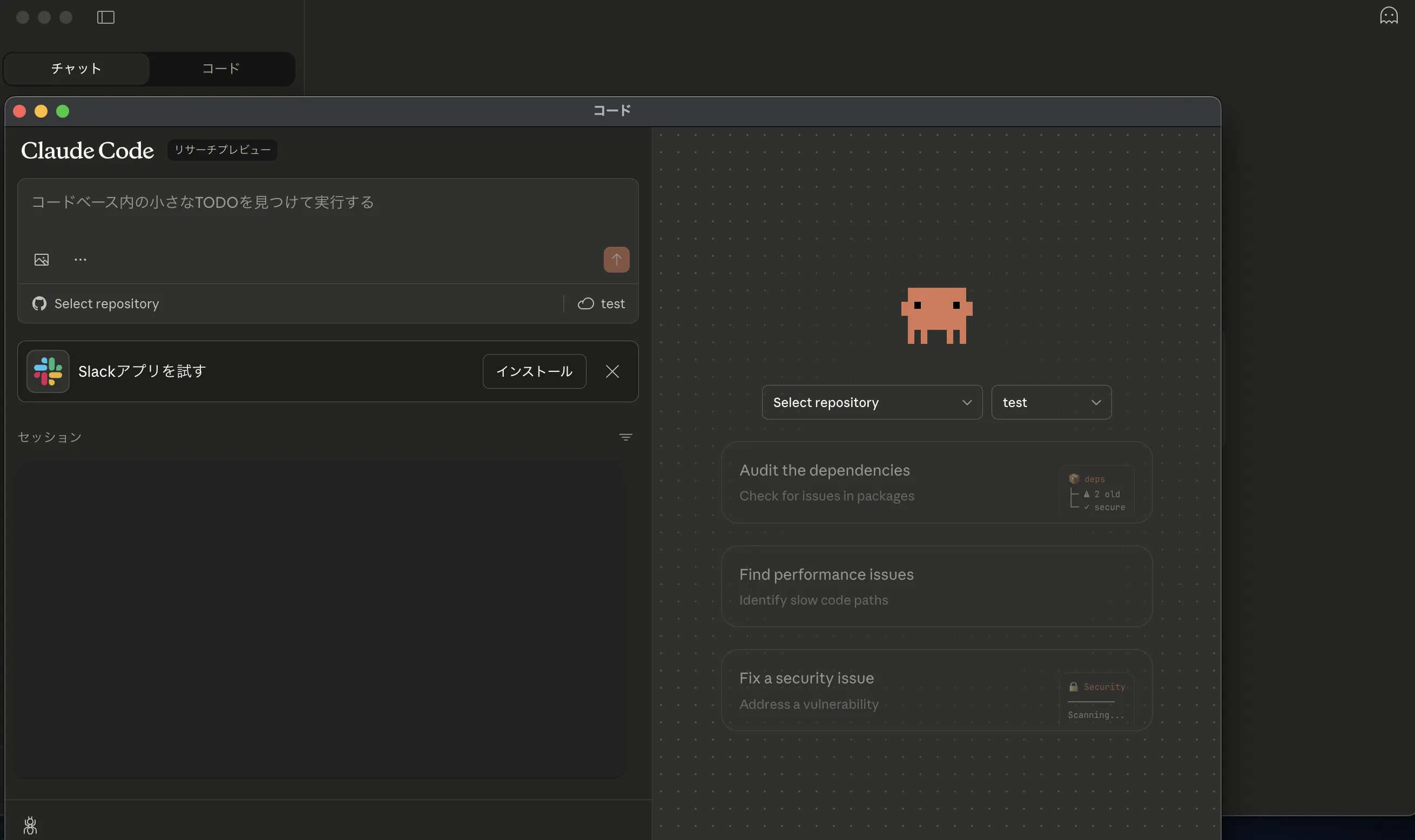Image resolution: width=1415 pixels, height=840 pixels.
Task: Open the cloud test environment selector
Action: 601,304
